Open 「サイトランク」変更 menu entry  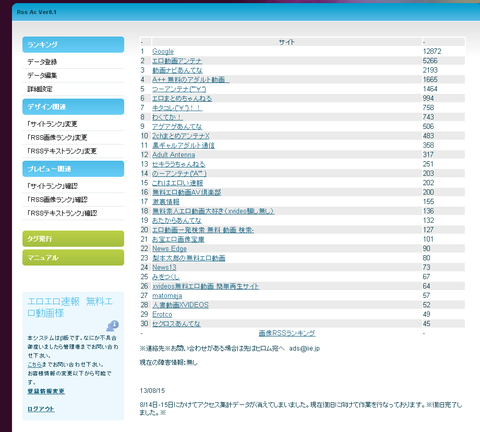click(52, 124)
